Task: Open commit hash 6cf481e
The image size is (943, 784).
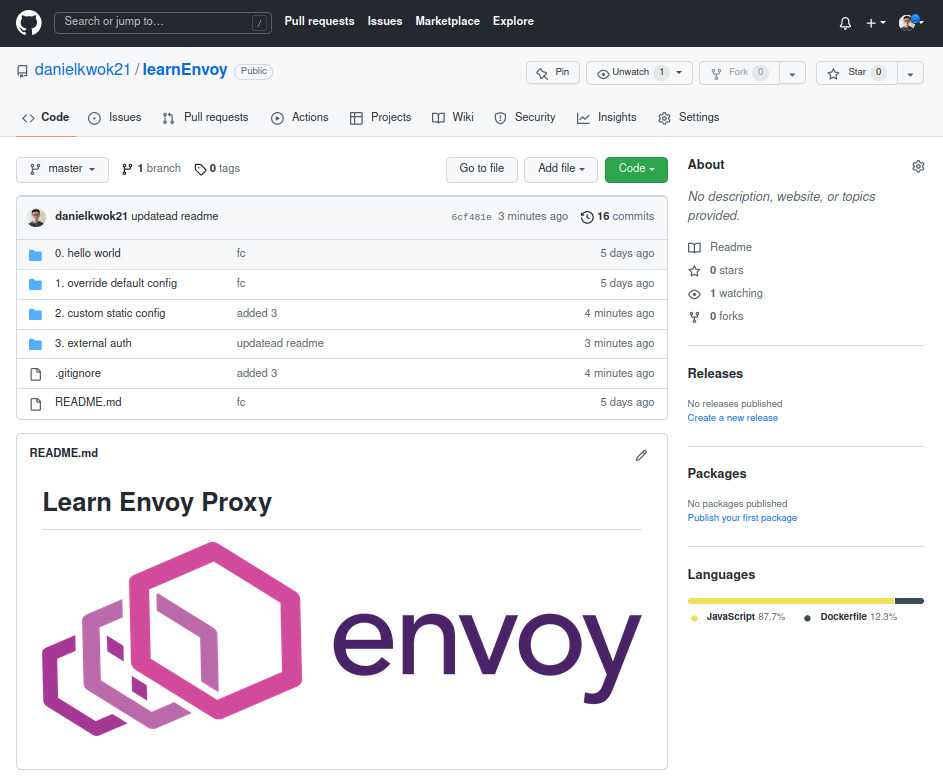Action: [472, 217]
